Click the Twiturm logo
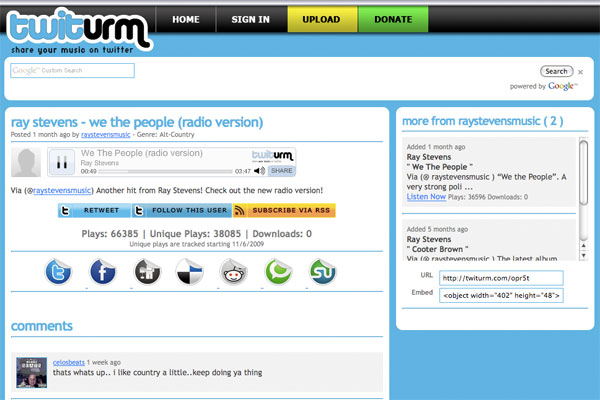The width and height of the screenshot is (600, 400). (x=78, y=31)
